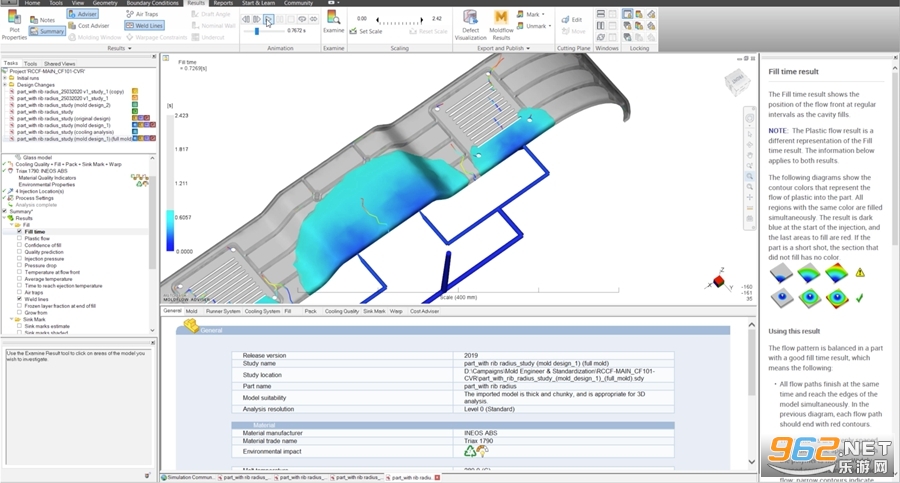Open the Cooling Quality summary tab
This screenshot has height=483, width=900.
pyautogui.click(x=342, y=311)
